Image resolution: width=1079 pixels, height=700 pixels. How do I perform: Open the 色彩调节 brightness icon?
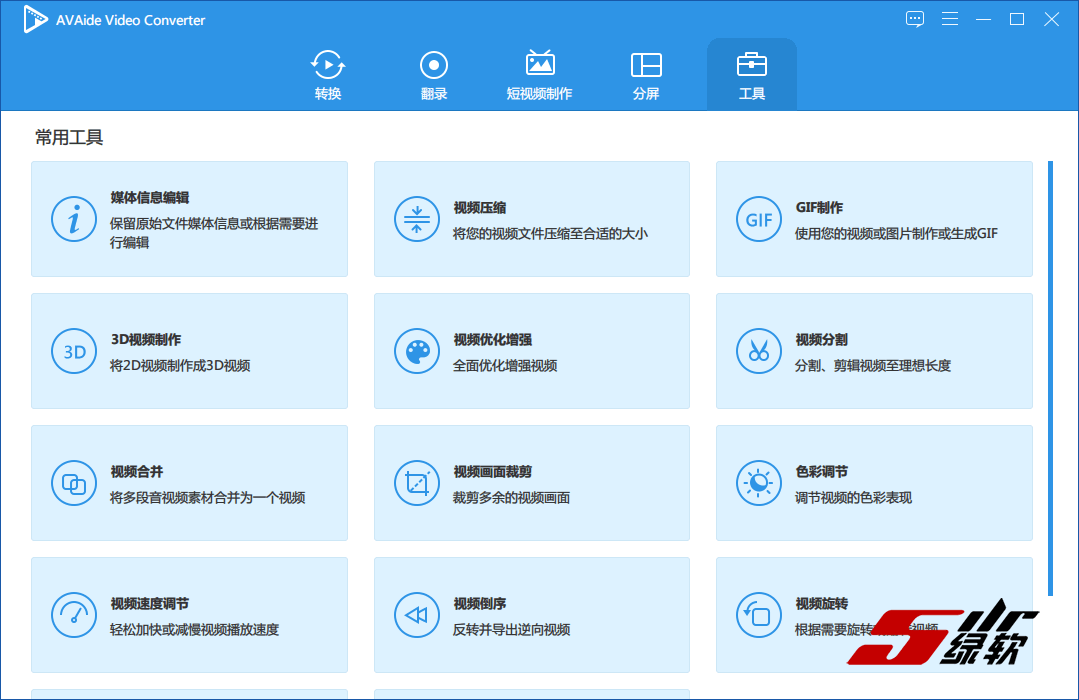759,483
